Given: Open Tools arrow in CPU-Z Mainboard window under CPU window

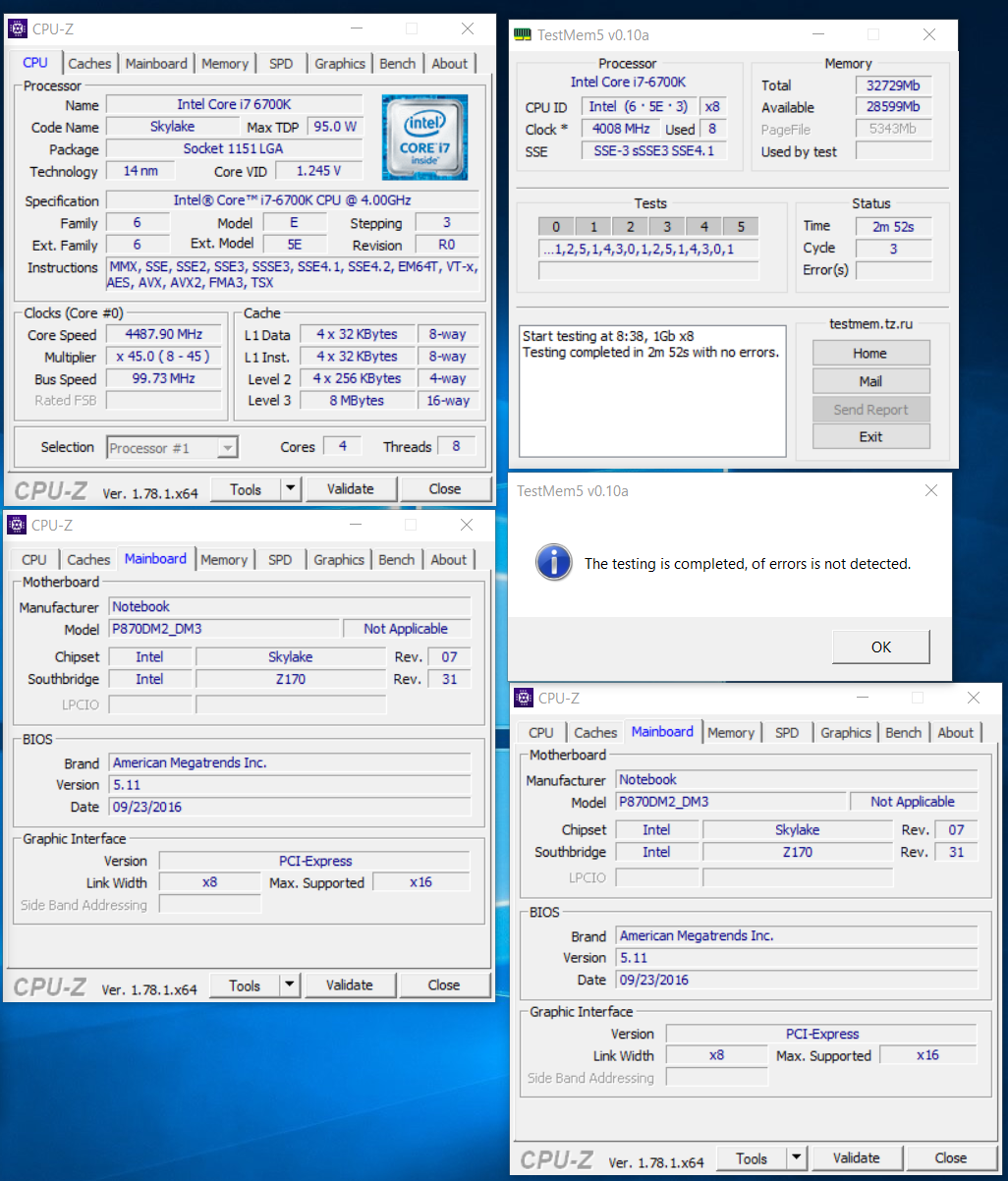Looking at the screenshot, I should (x=290, y=984).
